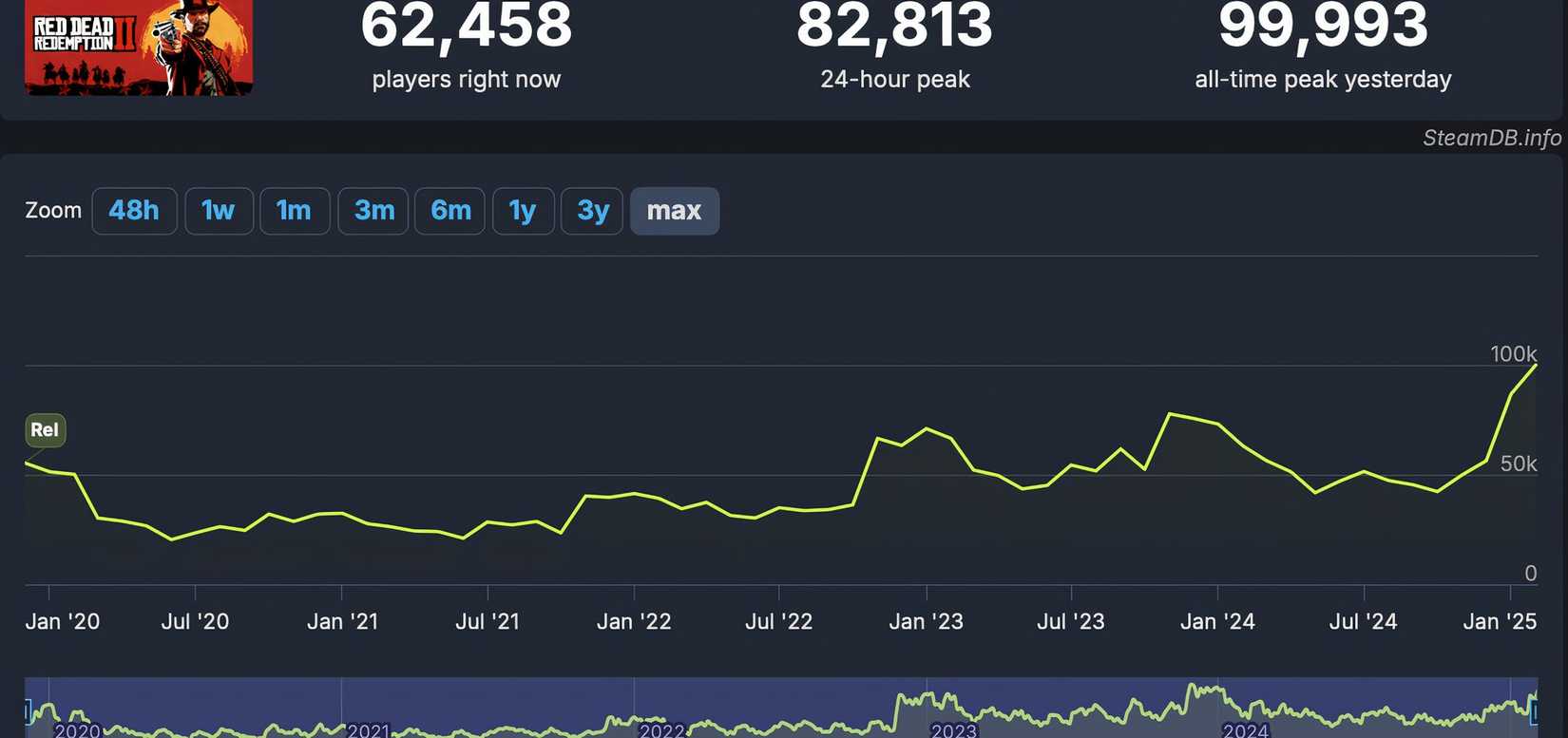Click 2022 in the navigator strip

tap(661, 729)
